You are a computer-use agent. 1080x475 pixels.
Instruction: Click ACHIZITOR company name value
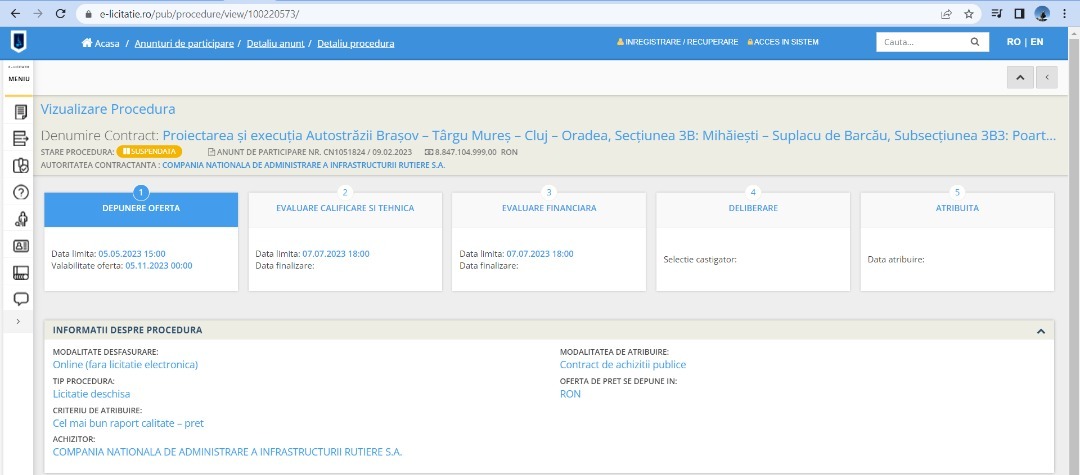coord(227,452)
